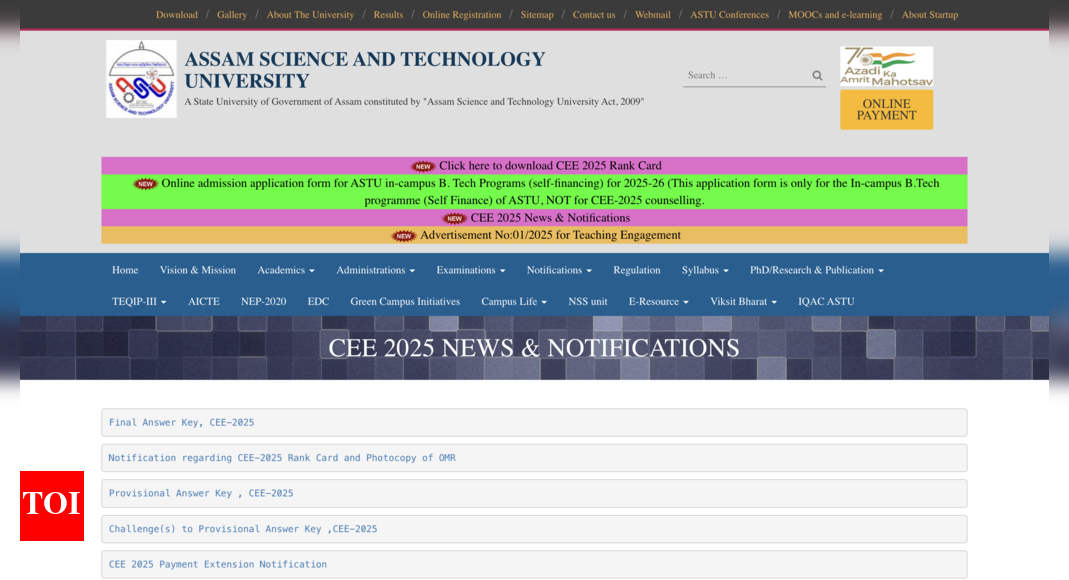Viewport: 1069px width, 580px height.
Task: Click the search magnifier icon
Action: tap(817, 76)
